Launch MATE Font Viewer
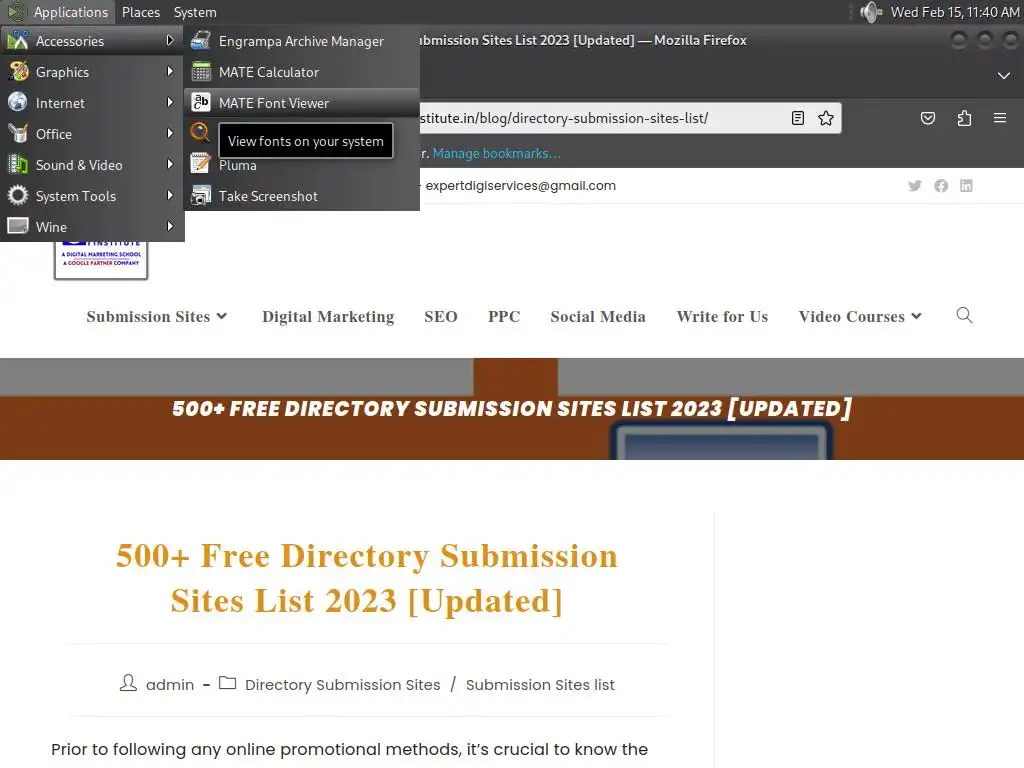This screenshot has width=1024, height=768. point(302,103)
